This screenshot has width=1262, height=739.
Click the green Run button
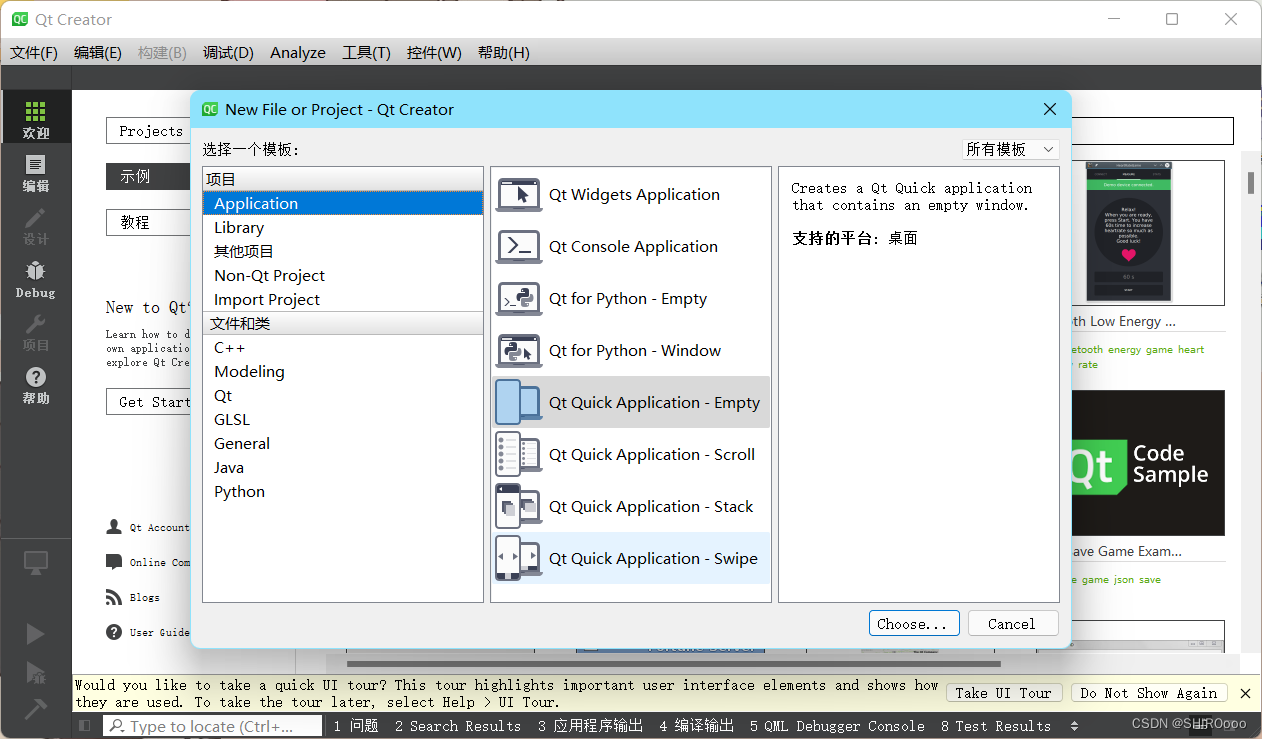point(35,634)
